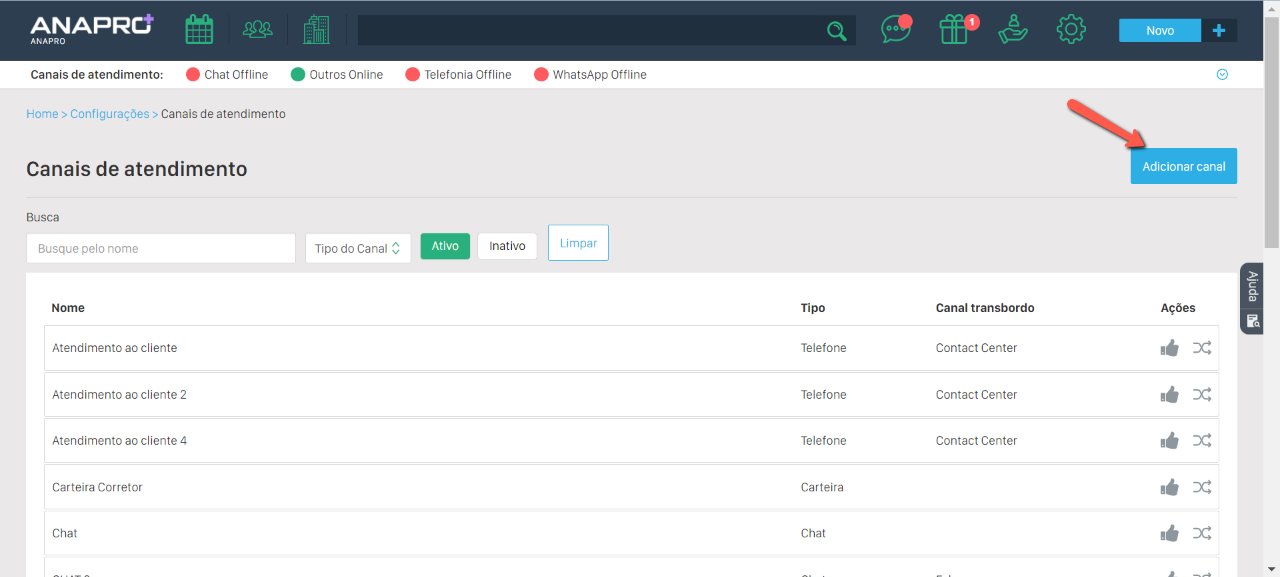Click shuffle icon for Carteira Corretor row

(1202, 487)
